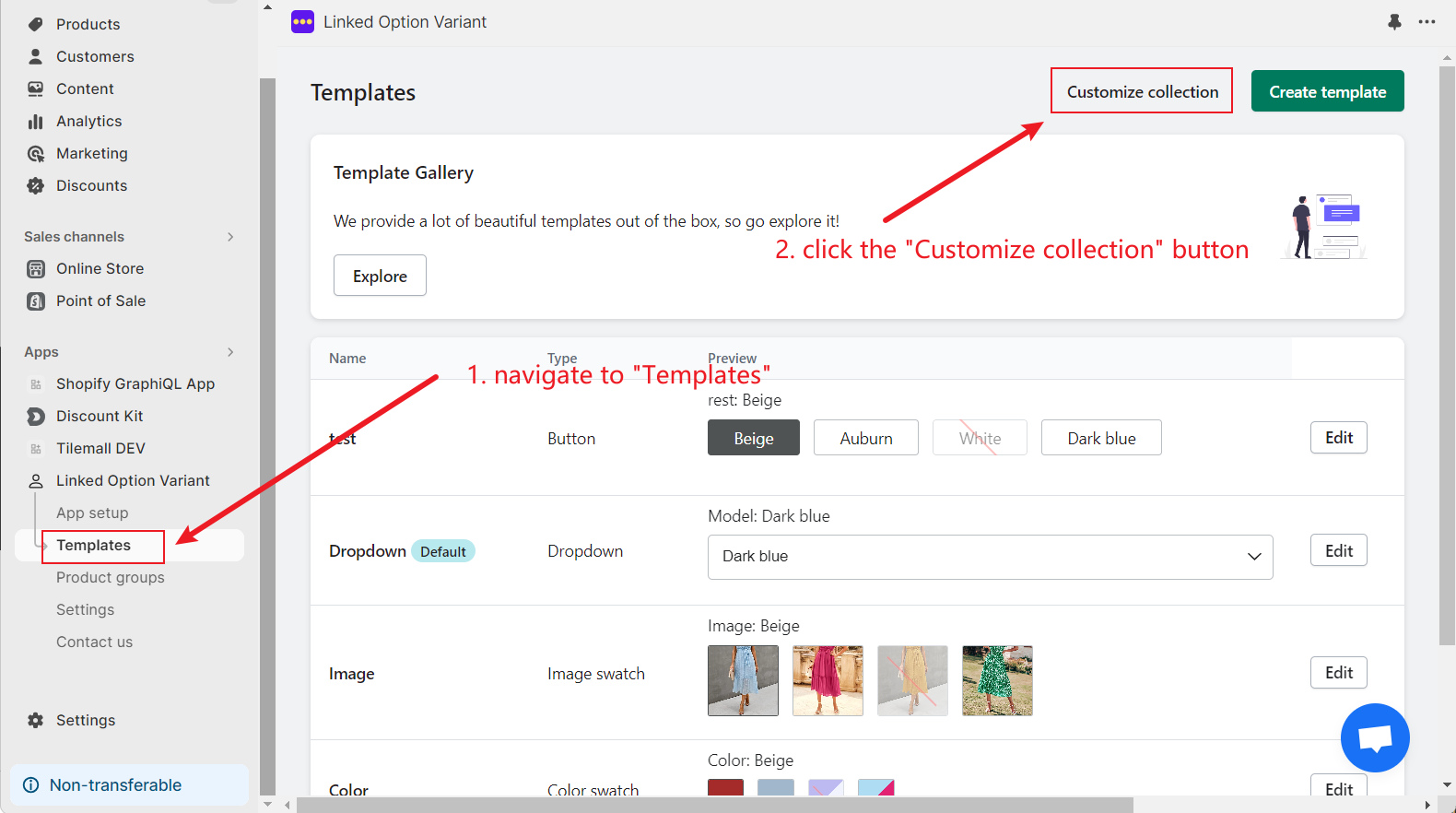Go to App setup menu item
Screen dimensions: 1456x813
(92, 513)
